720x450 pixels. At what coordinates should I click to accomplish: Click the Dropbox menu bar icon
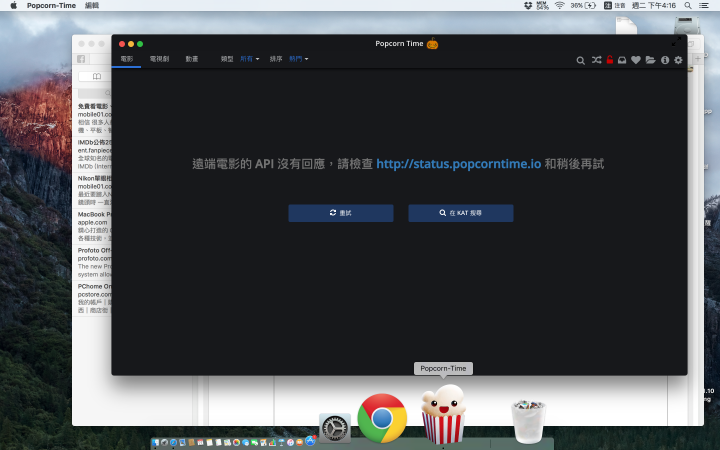click(x=528, y=6)
